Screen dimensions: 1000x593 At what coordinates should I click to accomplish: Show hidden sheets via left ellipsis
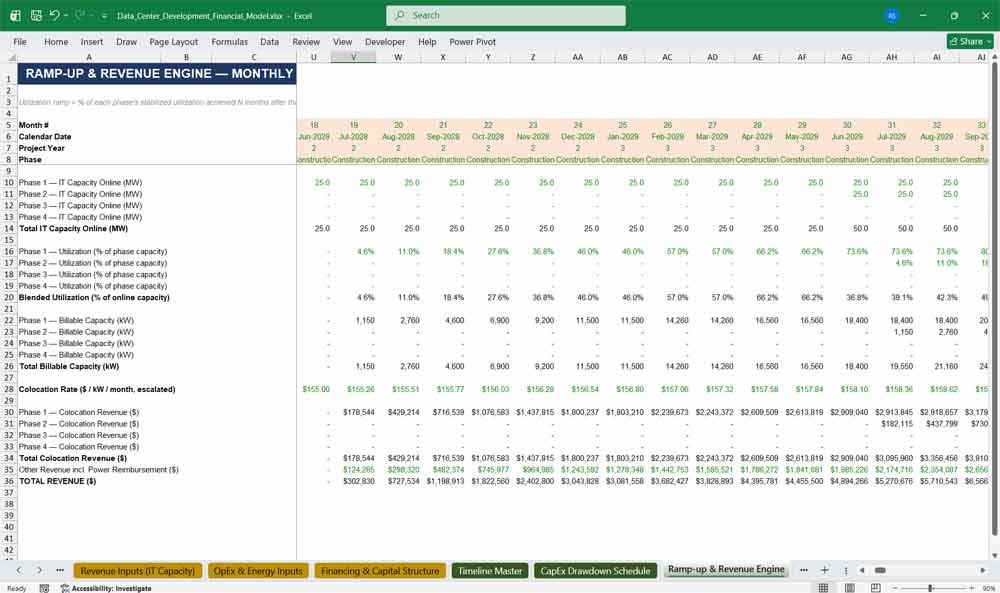click(60, 570)
